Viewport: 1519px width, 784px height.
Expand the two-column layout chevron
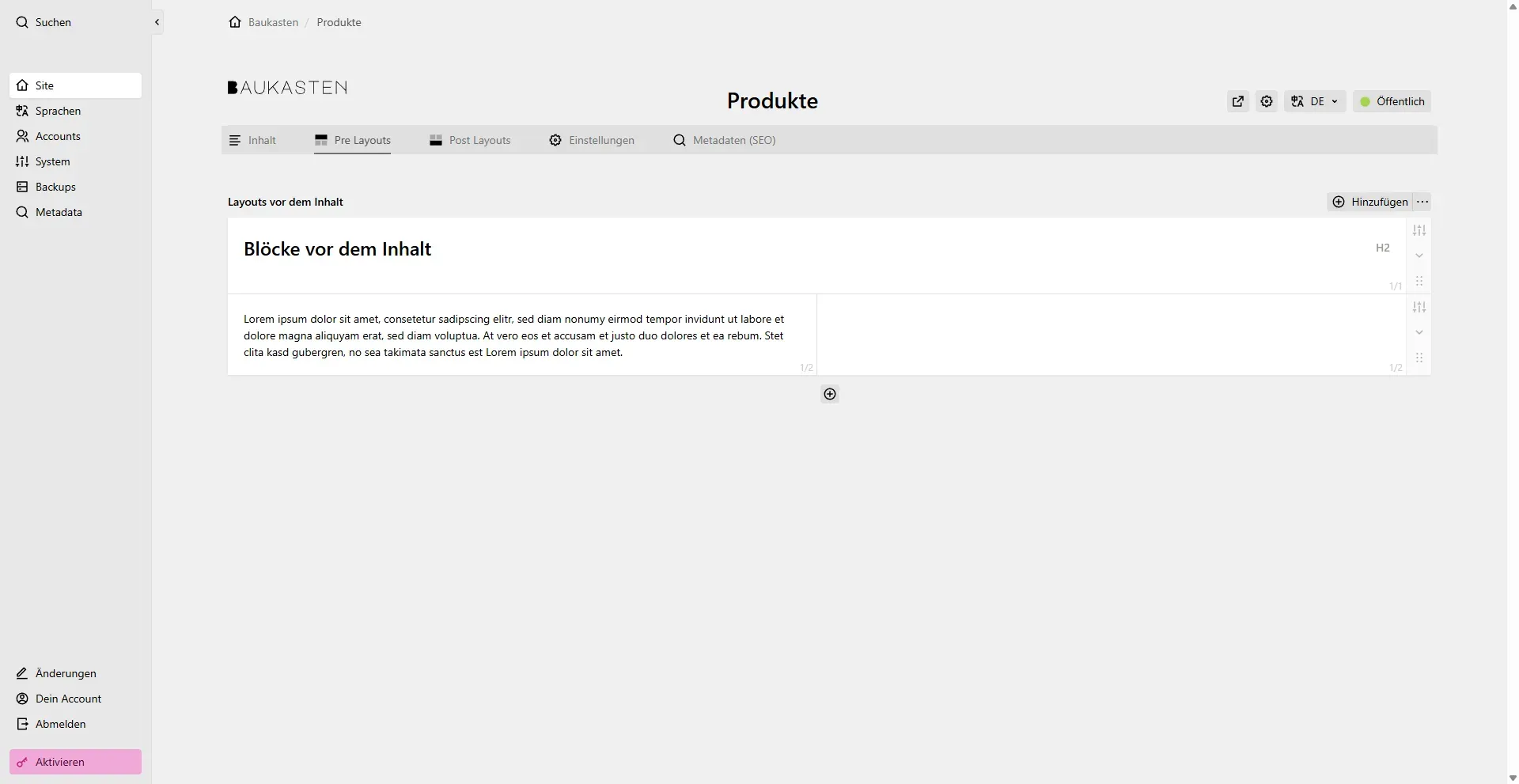point(1419,332)
